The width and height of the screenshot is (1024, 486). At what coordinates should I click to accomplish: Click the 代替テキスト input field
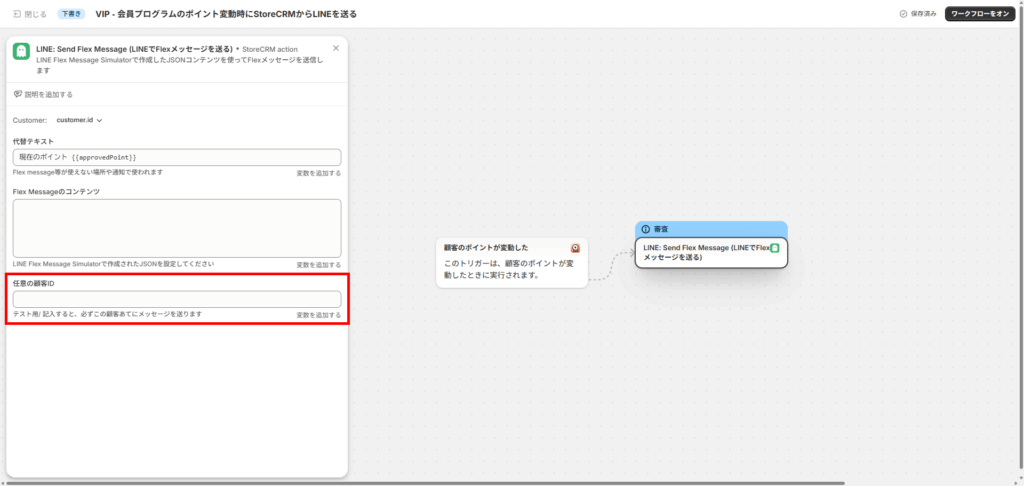tap(177, 157)
